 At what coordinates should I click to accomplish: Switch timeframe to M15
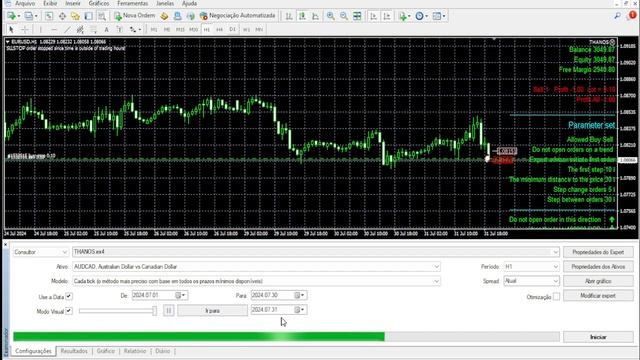180,29
